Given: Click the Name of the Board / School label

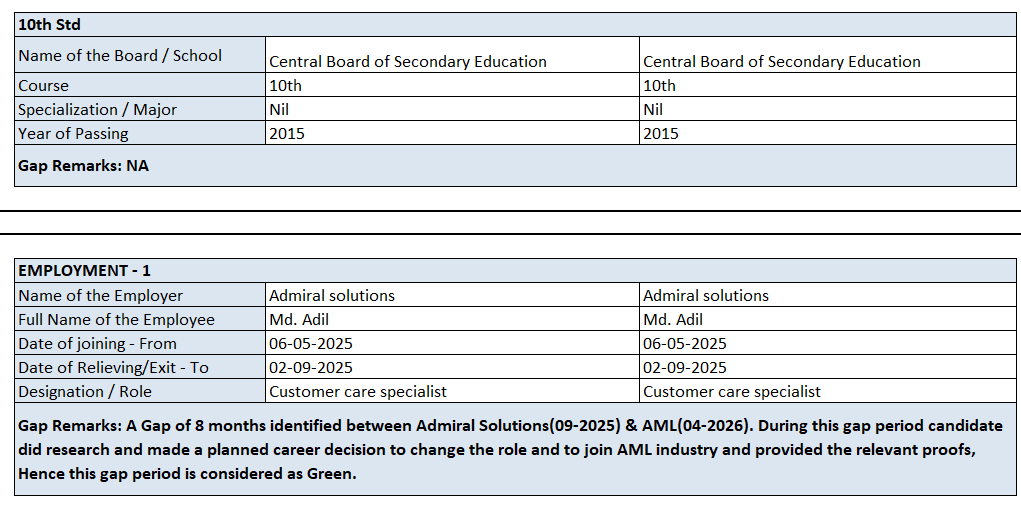Looking at the screenshot, I should pyautogui.click(x=140, y=55).
